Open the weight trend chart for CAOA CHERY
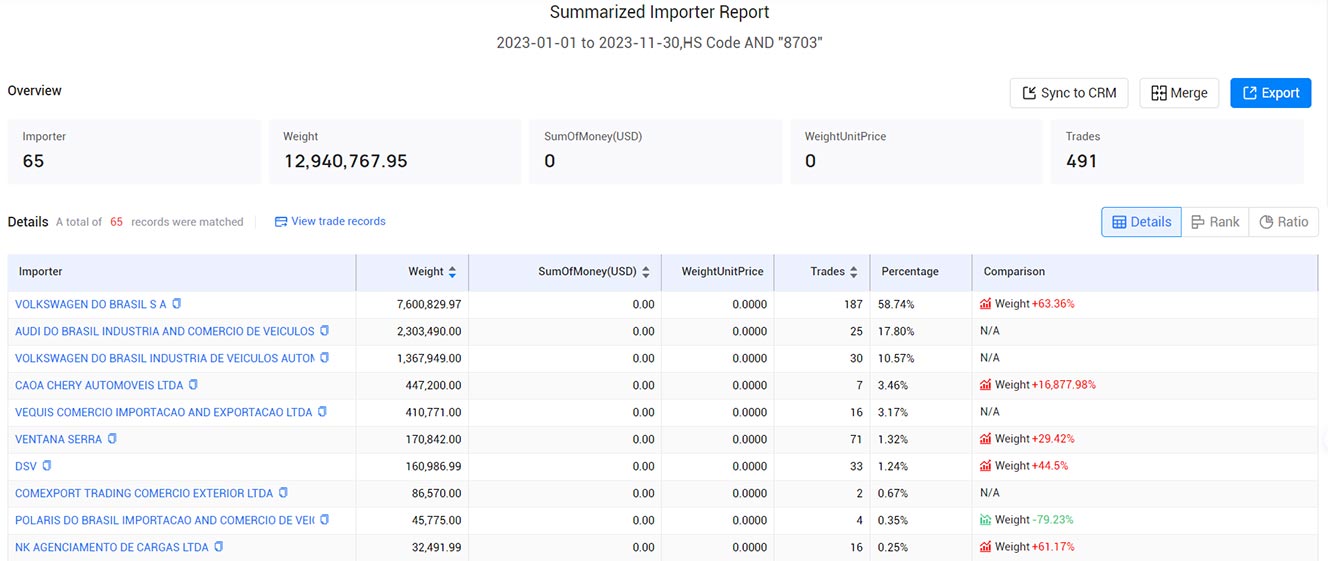The width and height of the screenshot is (1328, 561). tap(985, 385)
